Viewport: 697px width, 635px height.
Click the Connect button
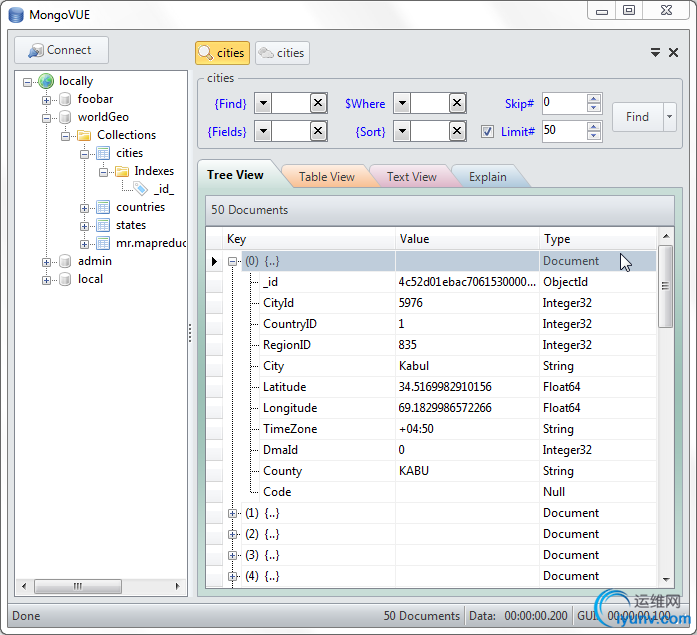tap(61, 50)
